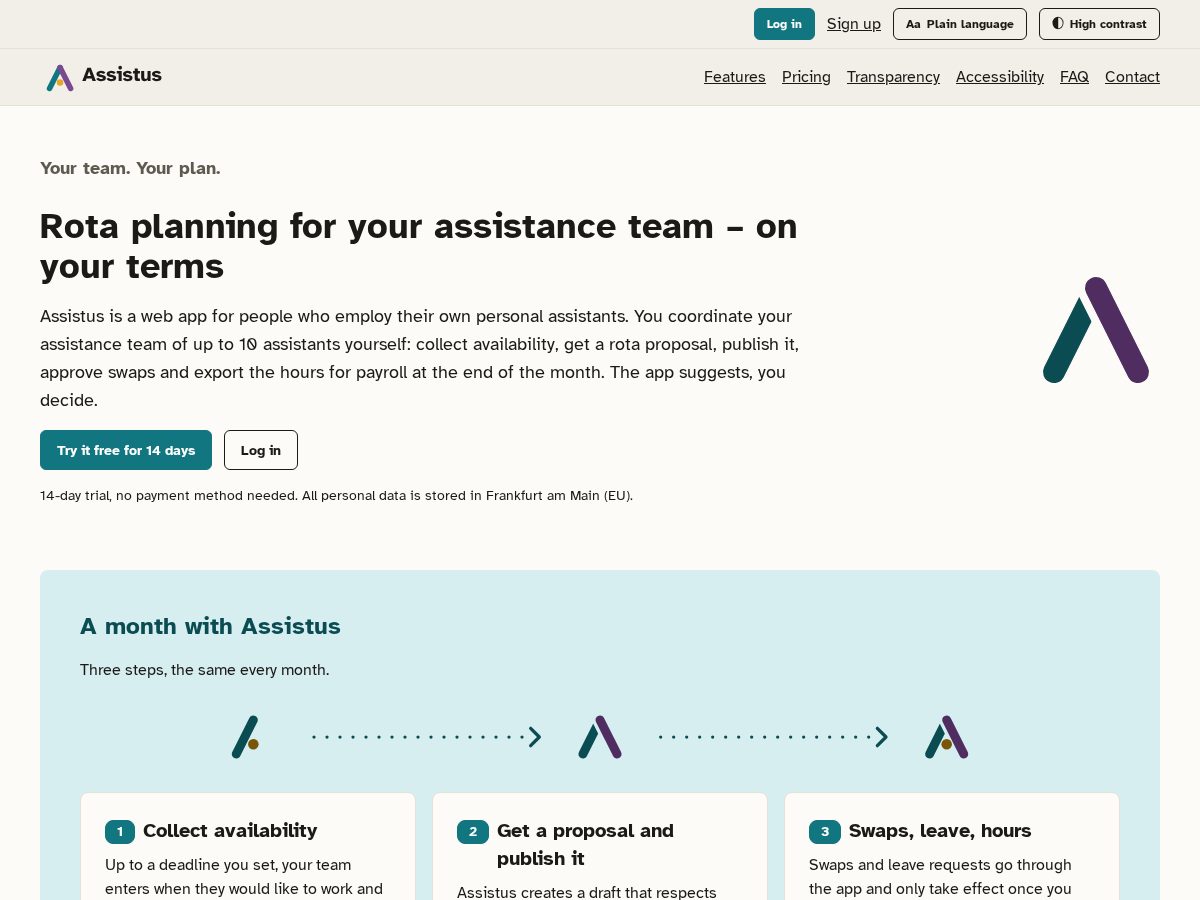Screen dimensions: 1200x900
Task: Click the 'Collect availability' heading
Action: click(x=230, y=831)
